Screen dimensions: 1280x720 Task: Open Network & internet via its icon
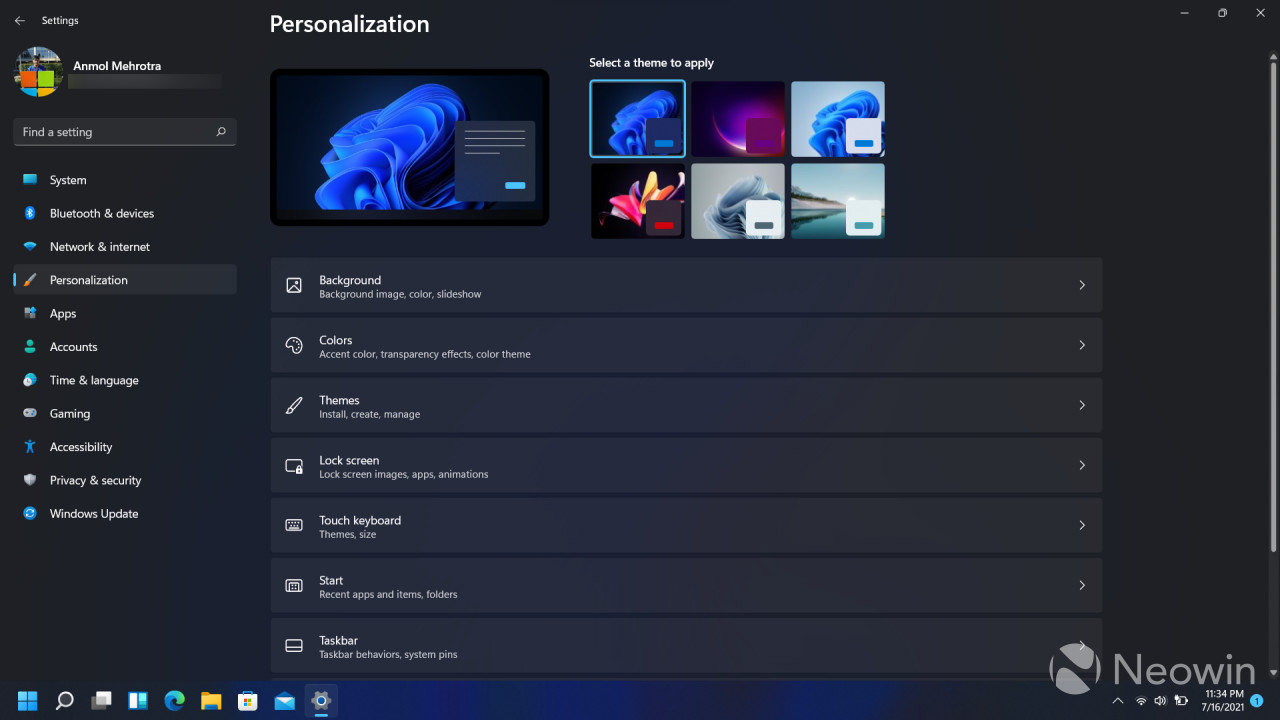pos(30,247)
